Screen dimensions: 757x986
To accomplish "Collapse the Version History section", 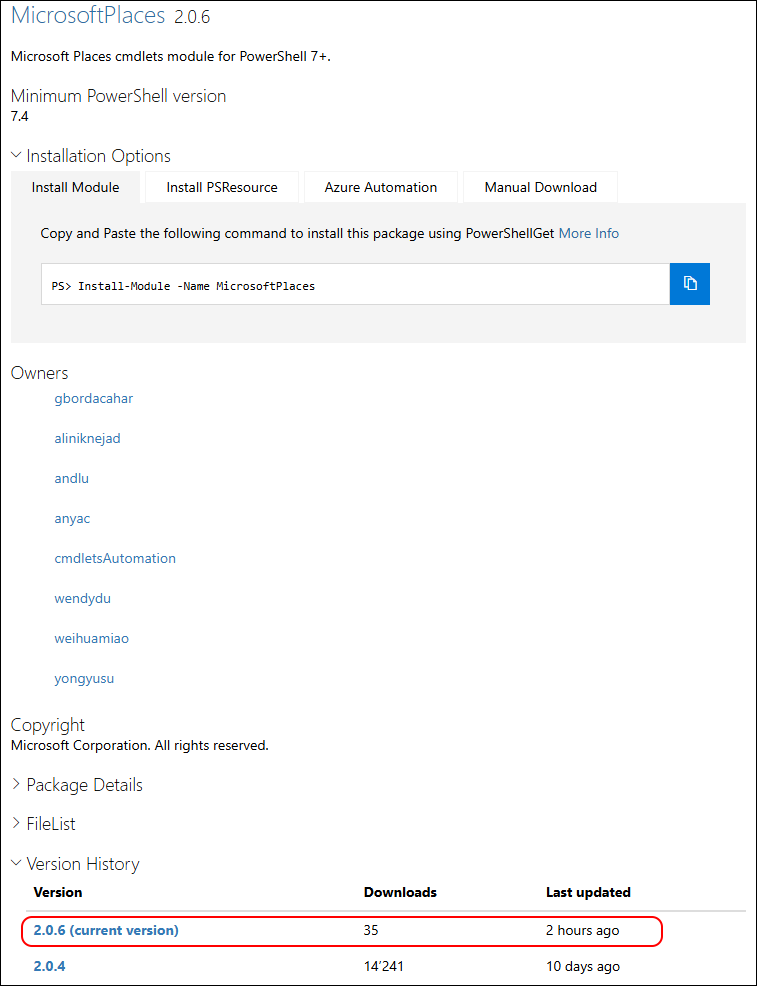I will 75,863.
